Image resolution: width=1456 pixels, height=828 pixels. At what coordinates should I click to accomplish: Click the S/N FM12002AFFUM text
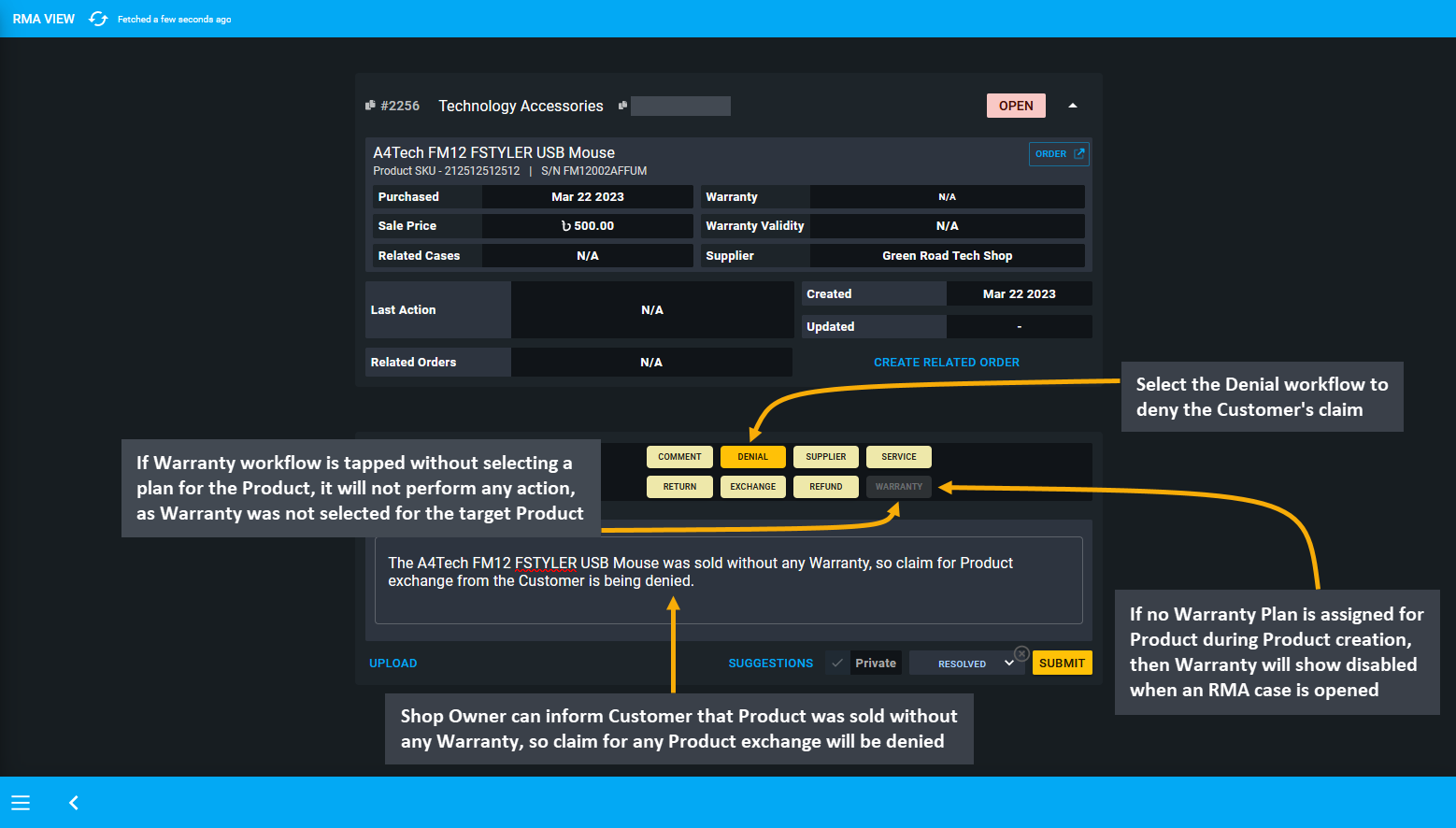tap(593, 171)
